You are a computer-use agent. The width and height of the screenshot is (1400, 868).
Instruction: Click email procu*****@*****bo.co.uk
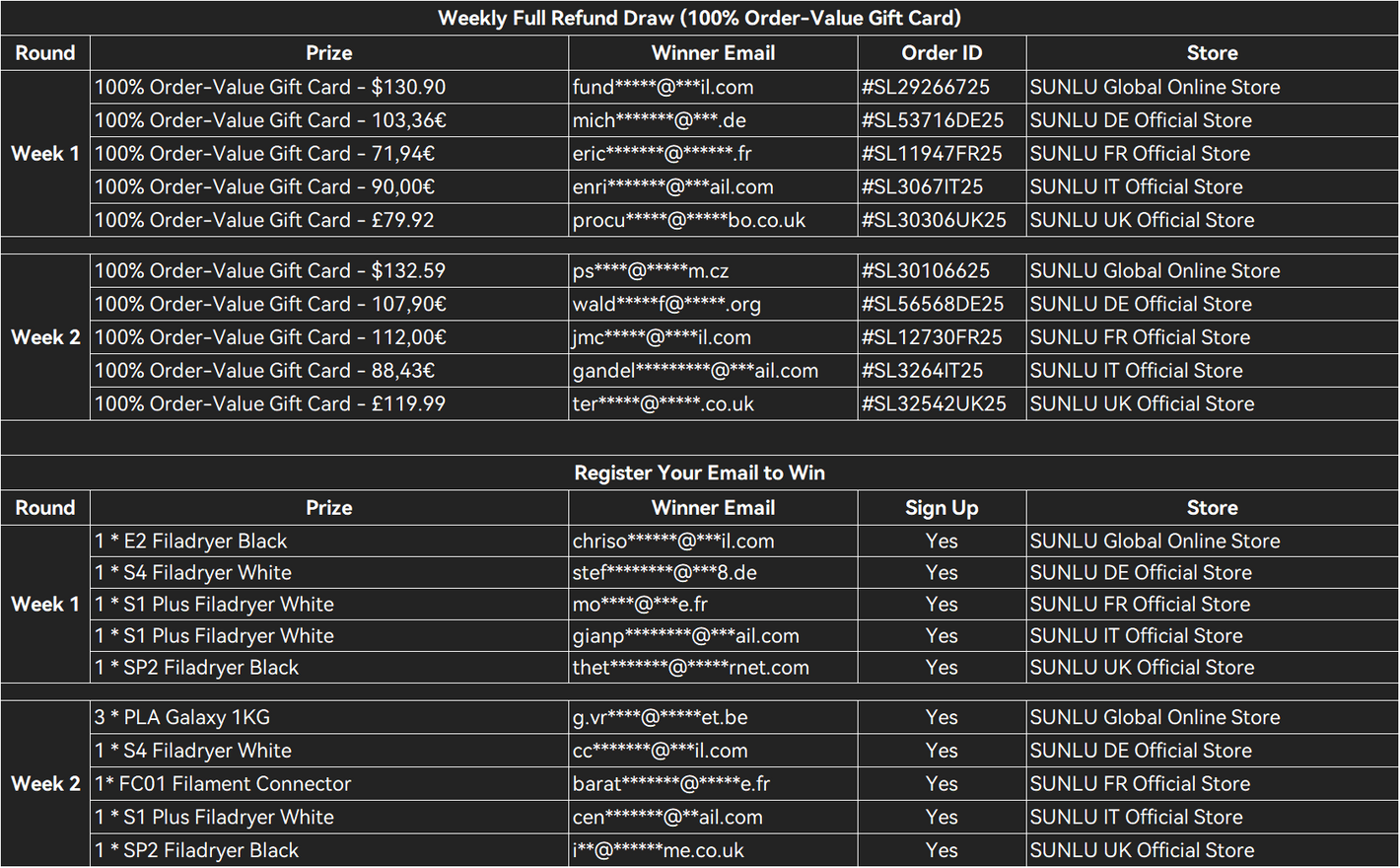pyautogui.click(x=689, y=220)
